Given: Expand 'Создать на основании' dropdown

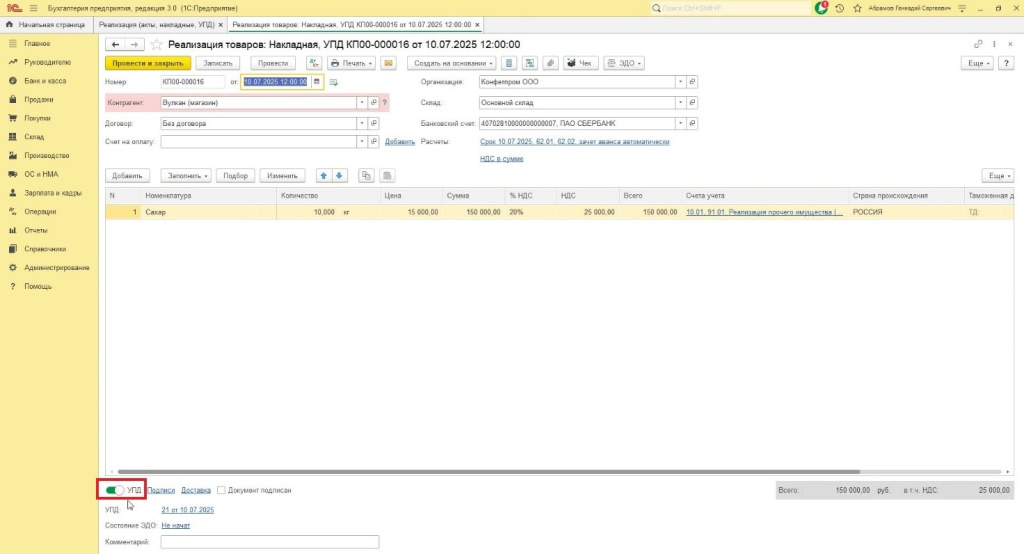Looking at the screenshot, I should 452,63.
